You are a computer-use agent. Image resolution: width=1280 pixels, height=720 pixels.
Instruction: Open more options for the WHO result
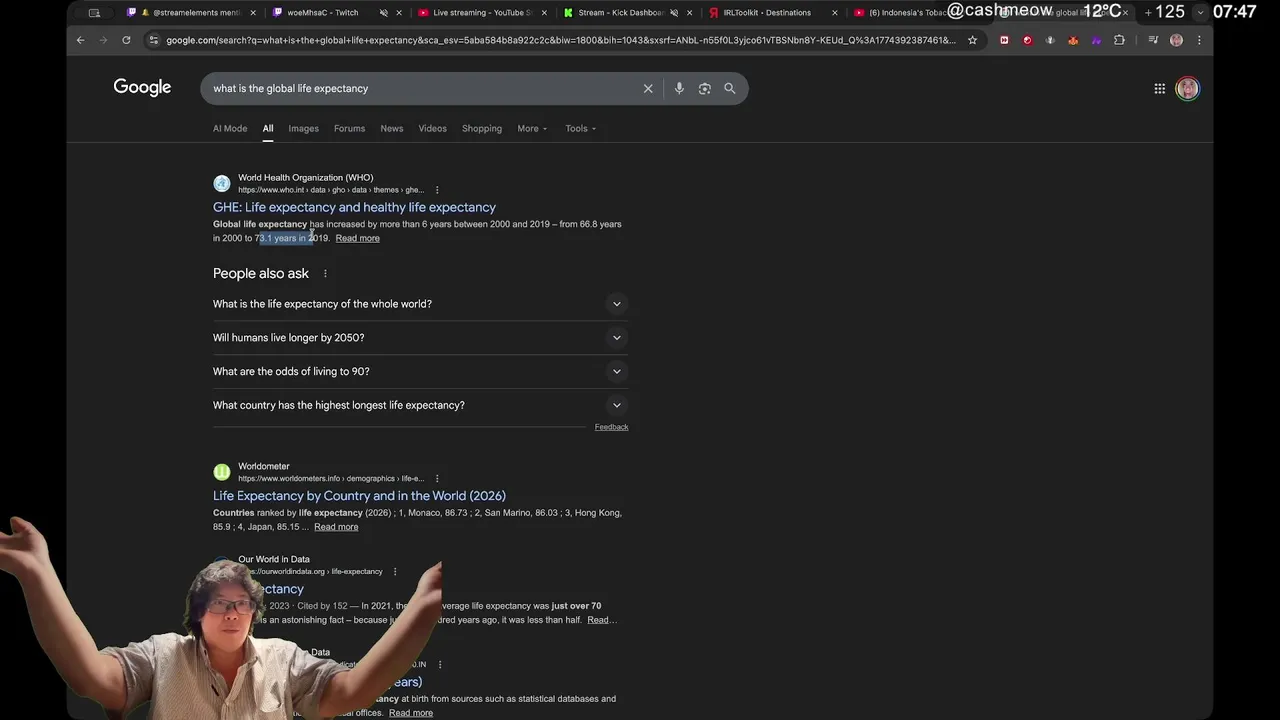click(437, 190)
